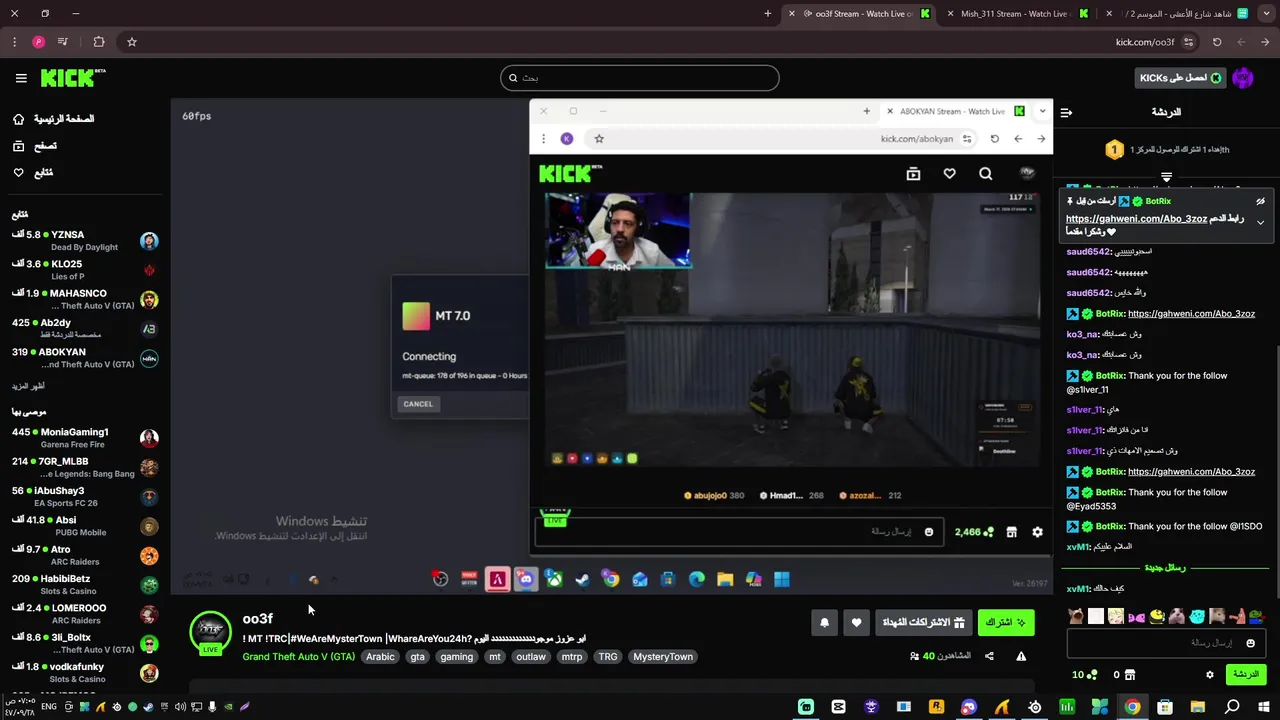The width and height of the screenshot is (1280, 720).
Task: Click the Windows search taskbar icon
Action: coord(1232,707)
